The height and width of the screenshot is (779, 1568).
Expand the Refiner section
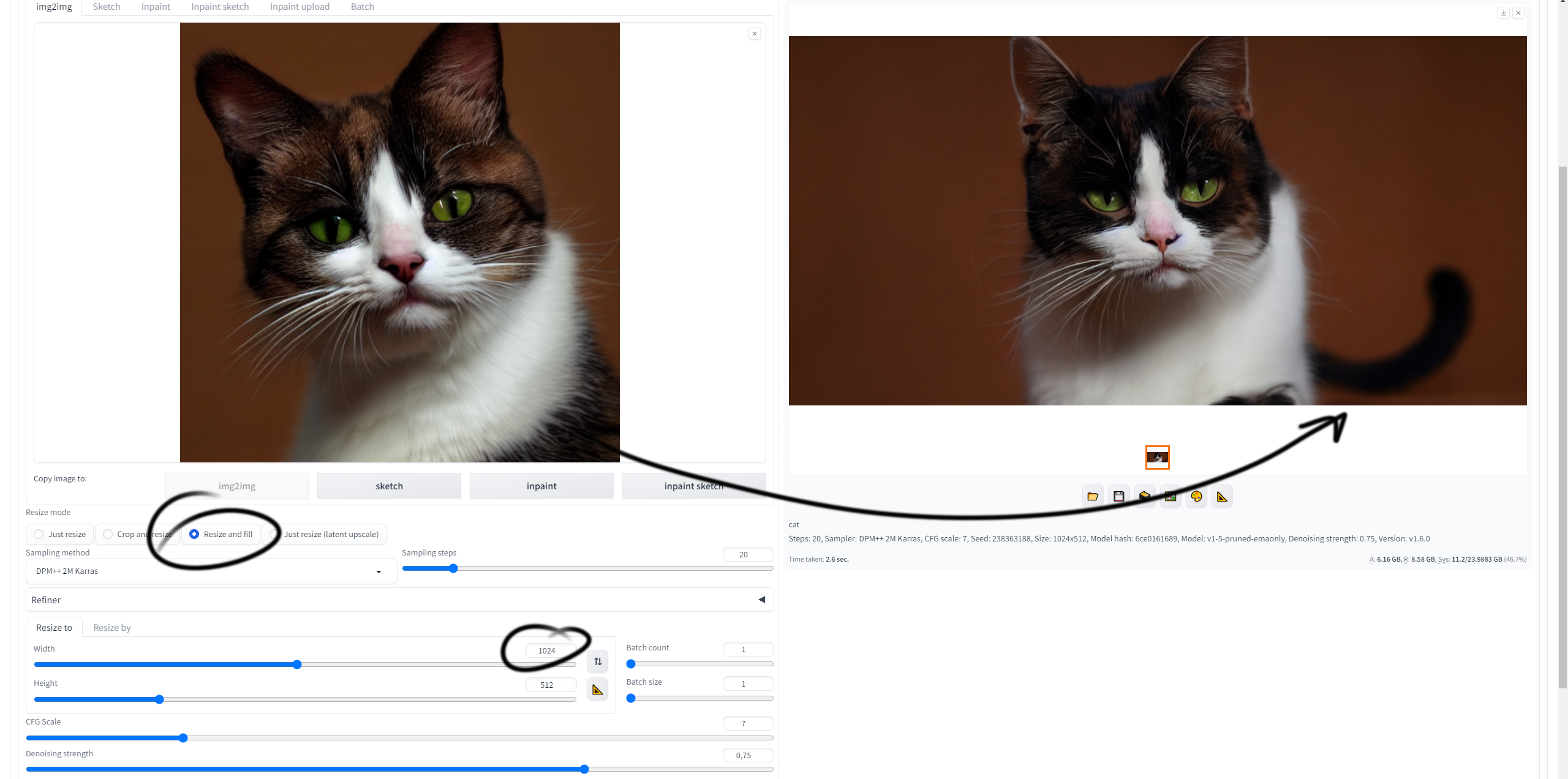[x=399, y=600]
